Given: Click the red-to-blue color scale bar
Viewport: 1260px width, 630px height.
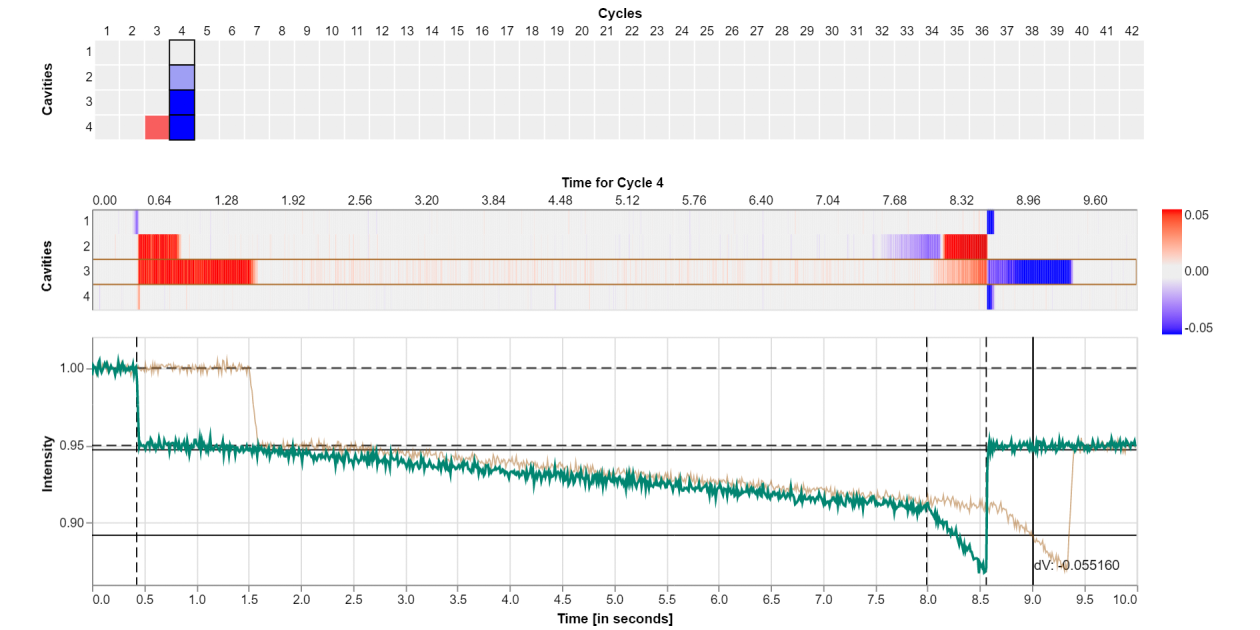Looking at the screenshot, I should point(1173,271).
